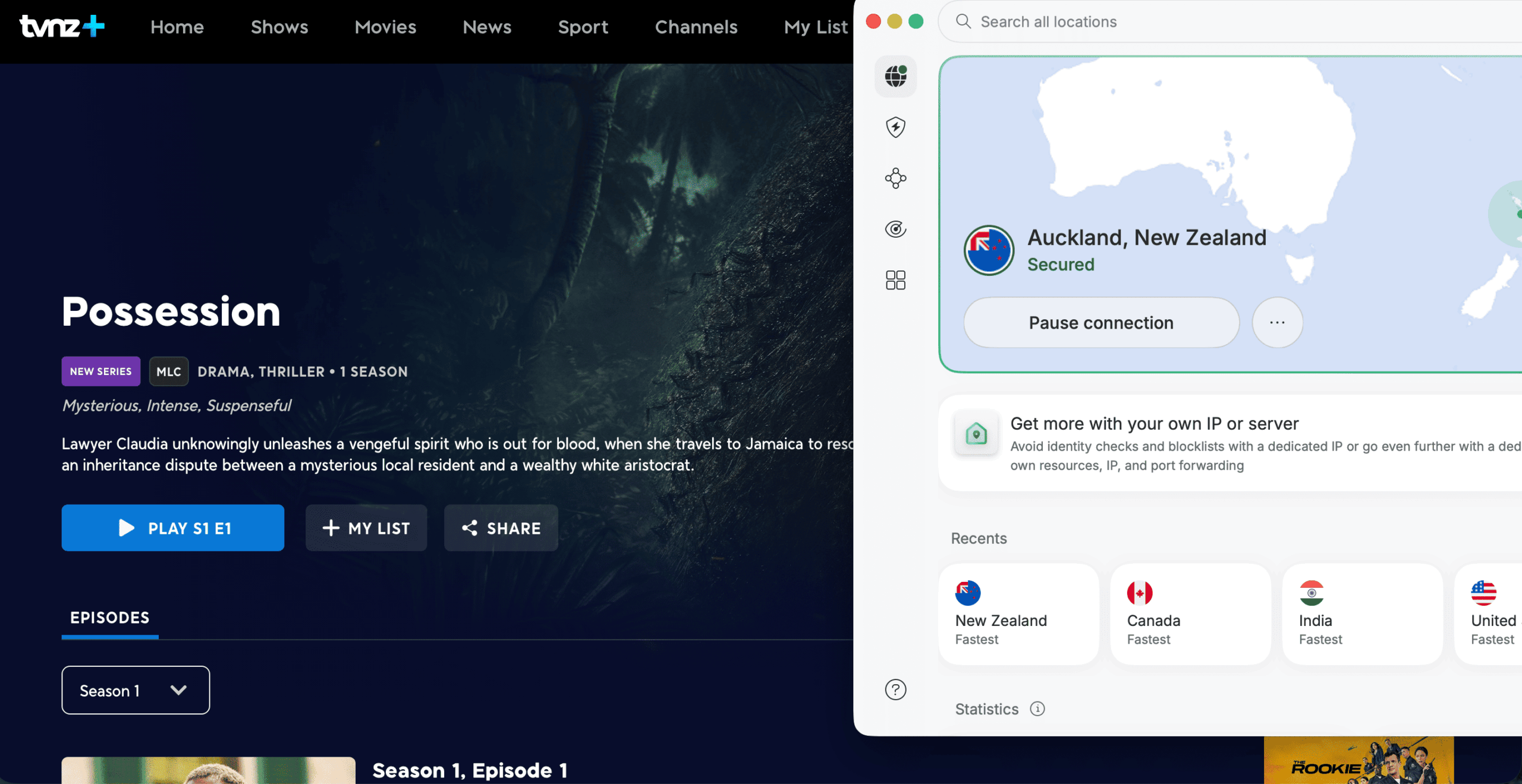The image size is (1522, 784).
Task: Click the Canada flag in Recents
Action: coord(1140,593)
